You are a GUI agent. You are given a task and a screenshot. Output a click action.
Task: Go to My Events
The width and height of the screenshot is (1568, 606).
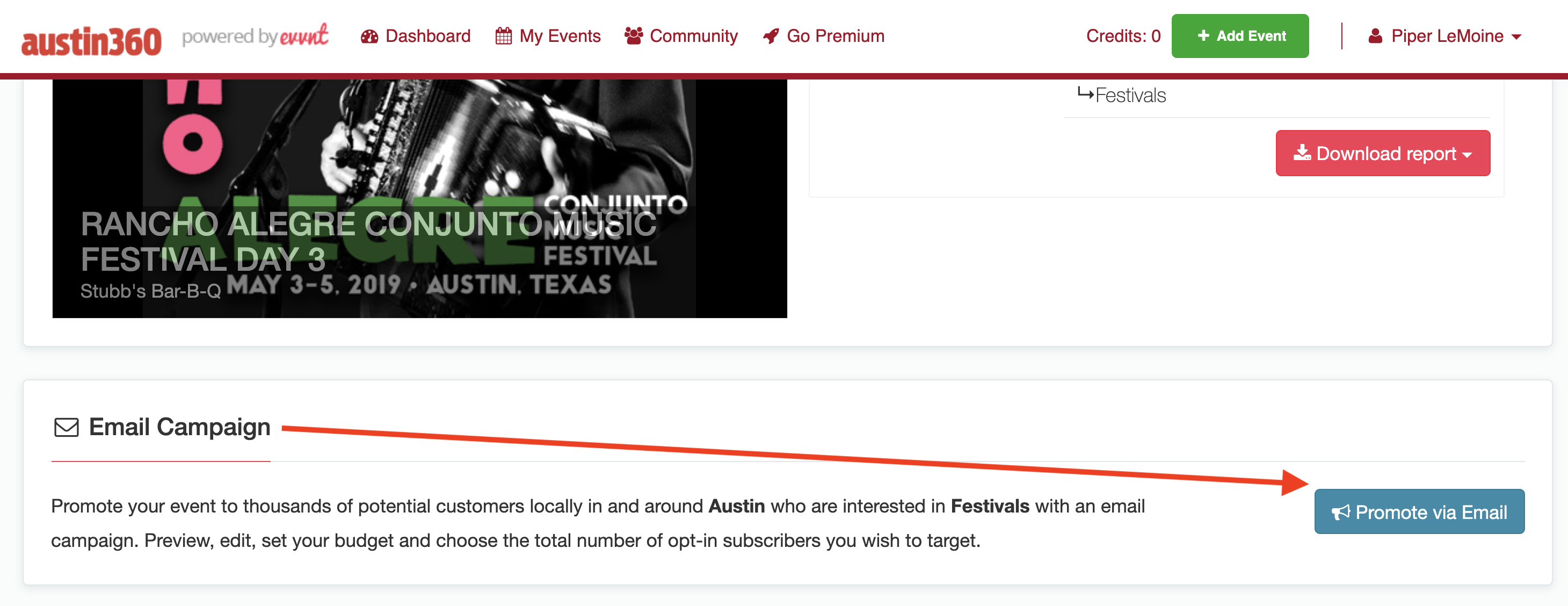[548, 36]
